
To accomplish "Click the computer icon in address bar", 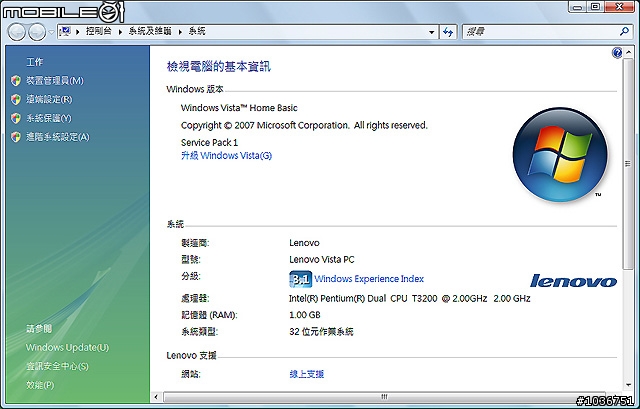I will pyautogui.click(x=65, y=31).
